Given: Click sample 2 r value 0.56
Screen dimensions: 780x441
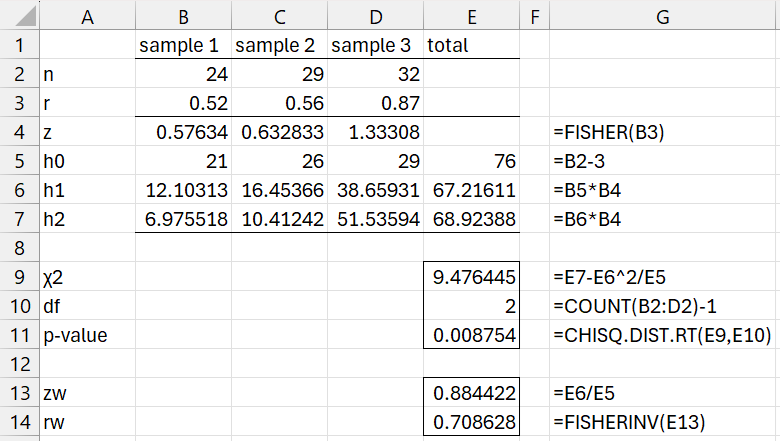Looking at the screenshot, I should point(279,103).
